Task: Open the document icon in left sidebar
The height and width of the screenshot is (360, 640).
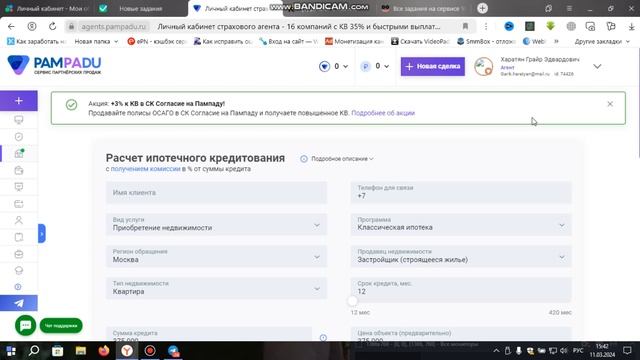Action: click(x=19, y=237)
